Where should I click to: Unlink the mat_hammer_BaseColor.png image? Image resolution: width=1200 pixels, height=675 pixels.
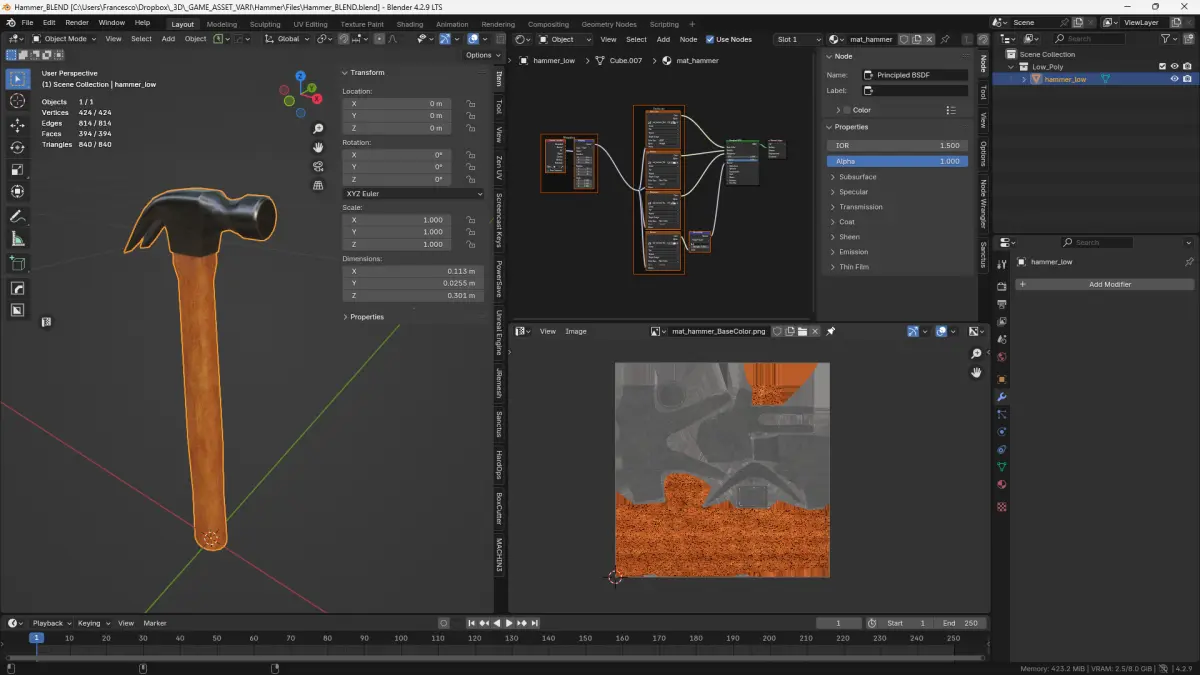click(x=816, y=331)
